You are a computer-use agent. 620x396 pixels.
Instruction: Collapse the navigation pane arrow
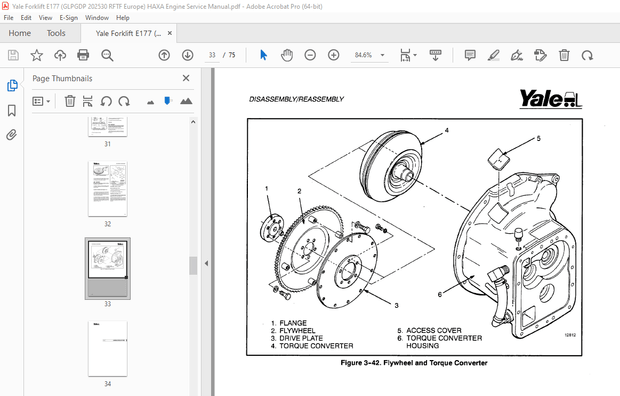pos(206,263)
